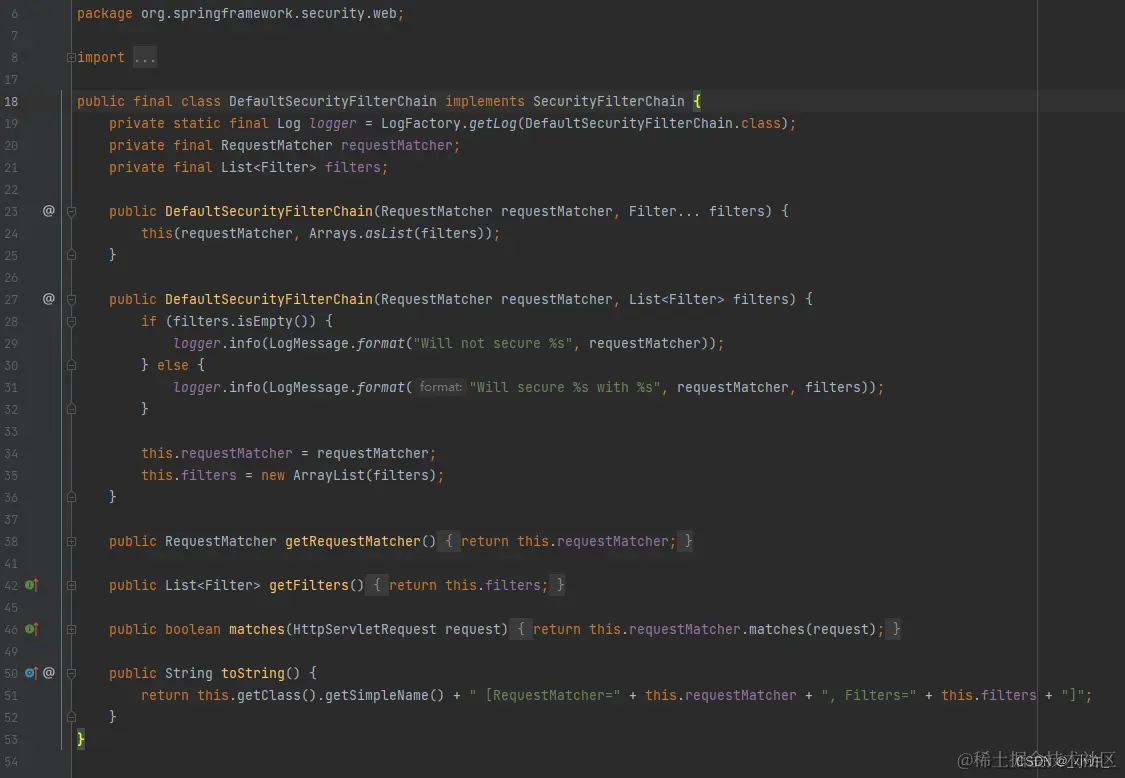
Task: Click line number 18 in the gutter
Action: click(x=12, y=101)
